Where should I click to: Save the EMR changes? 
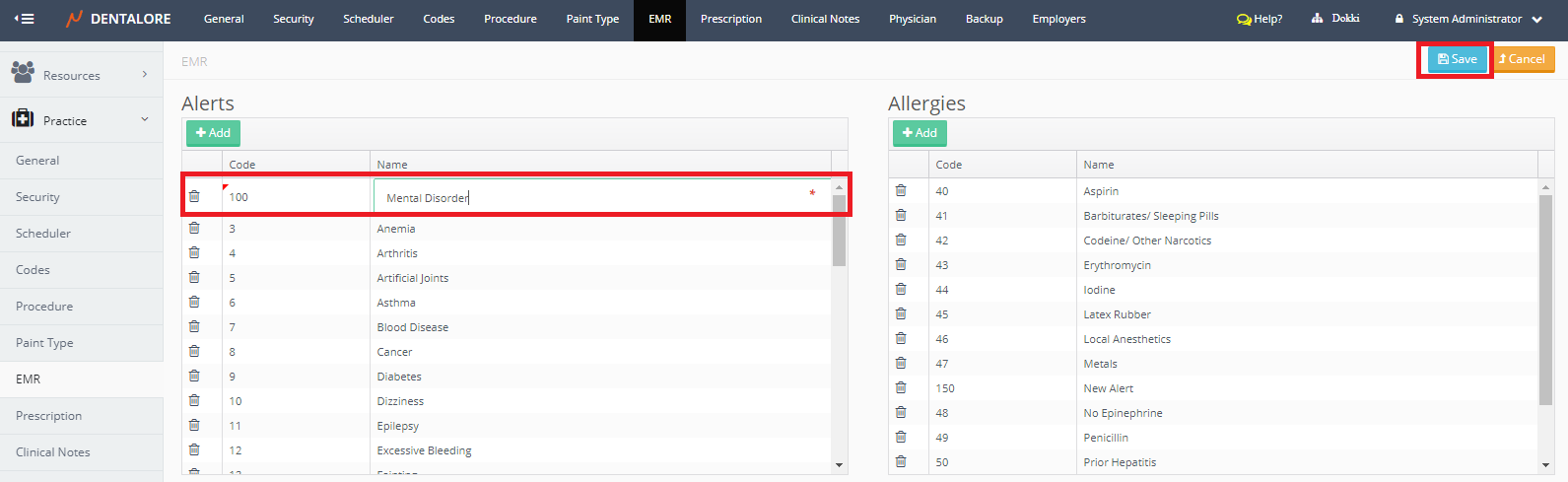1457,59
